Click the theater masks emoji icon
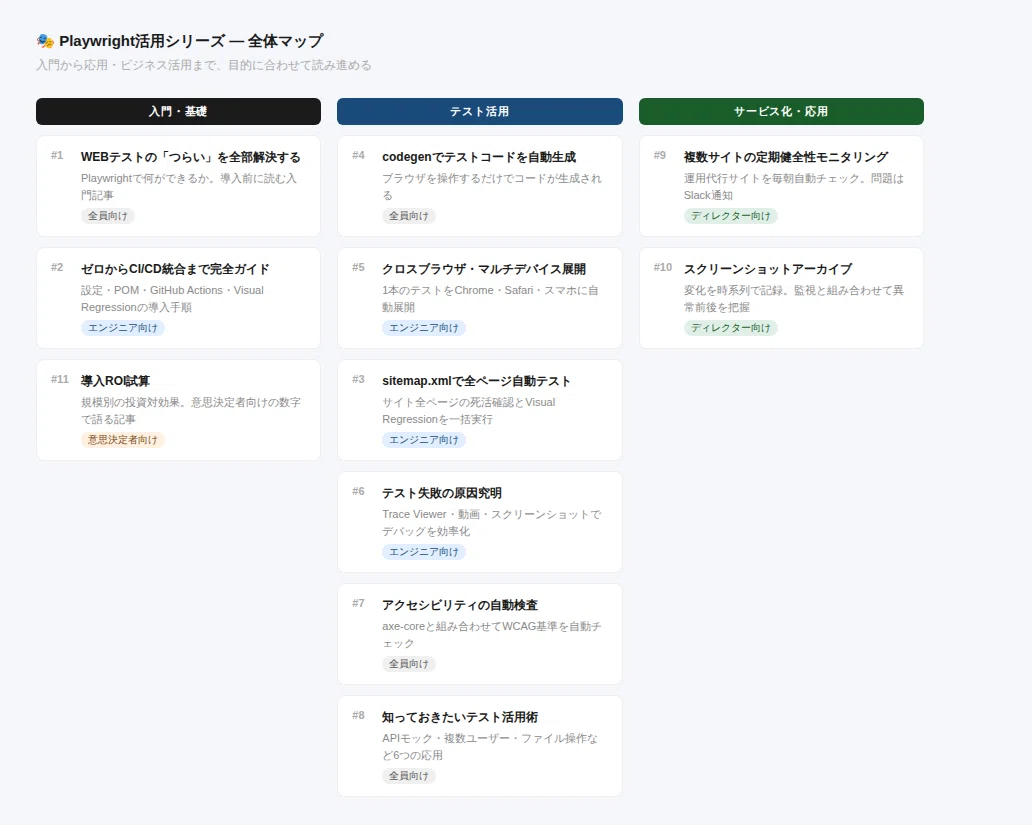Screen dimensions: 1032x825 pos(45,41)
